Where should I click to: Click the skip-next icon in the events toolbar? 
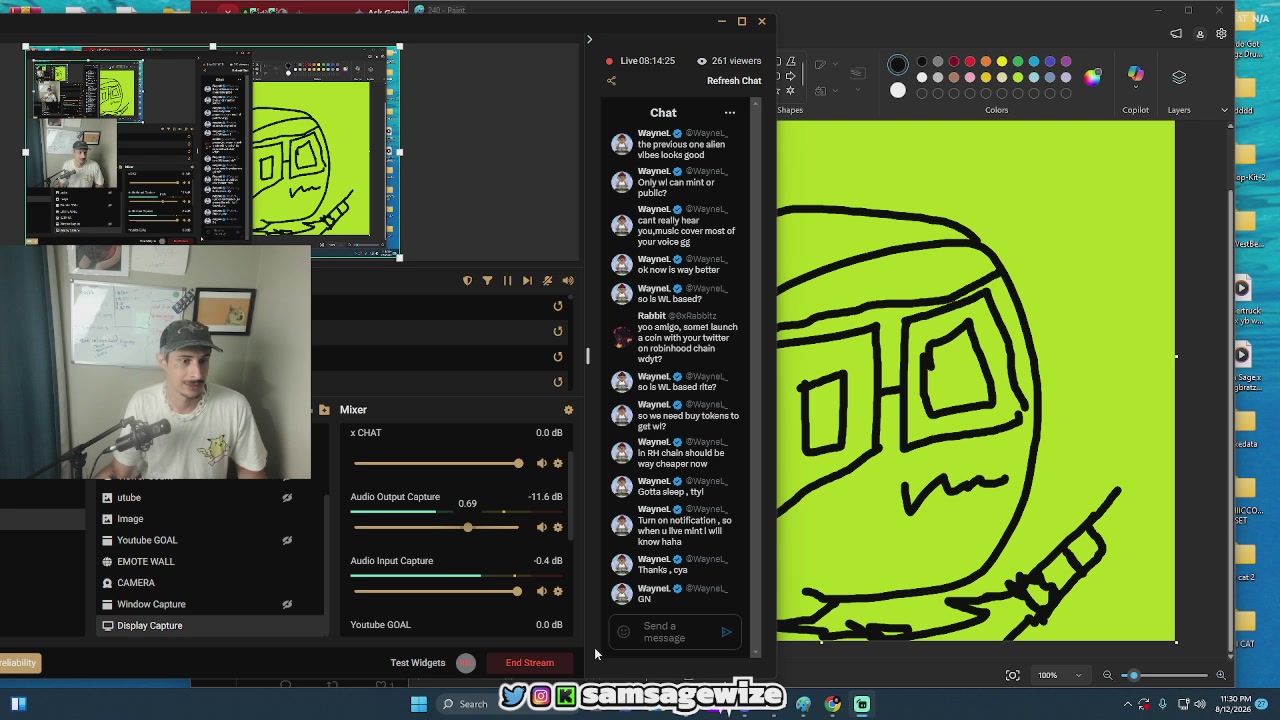coord(527,281)
